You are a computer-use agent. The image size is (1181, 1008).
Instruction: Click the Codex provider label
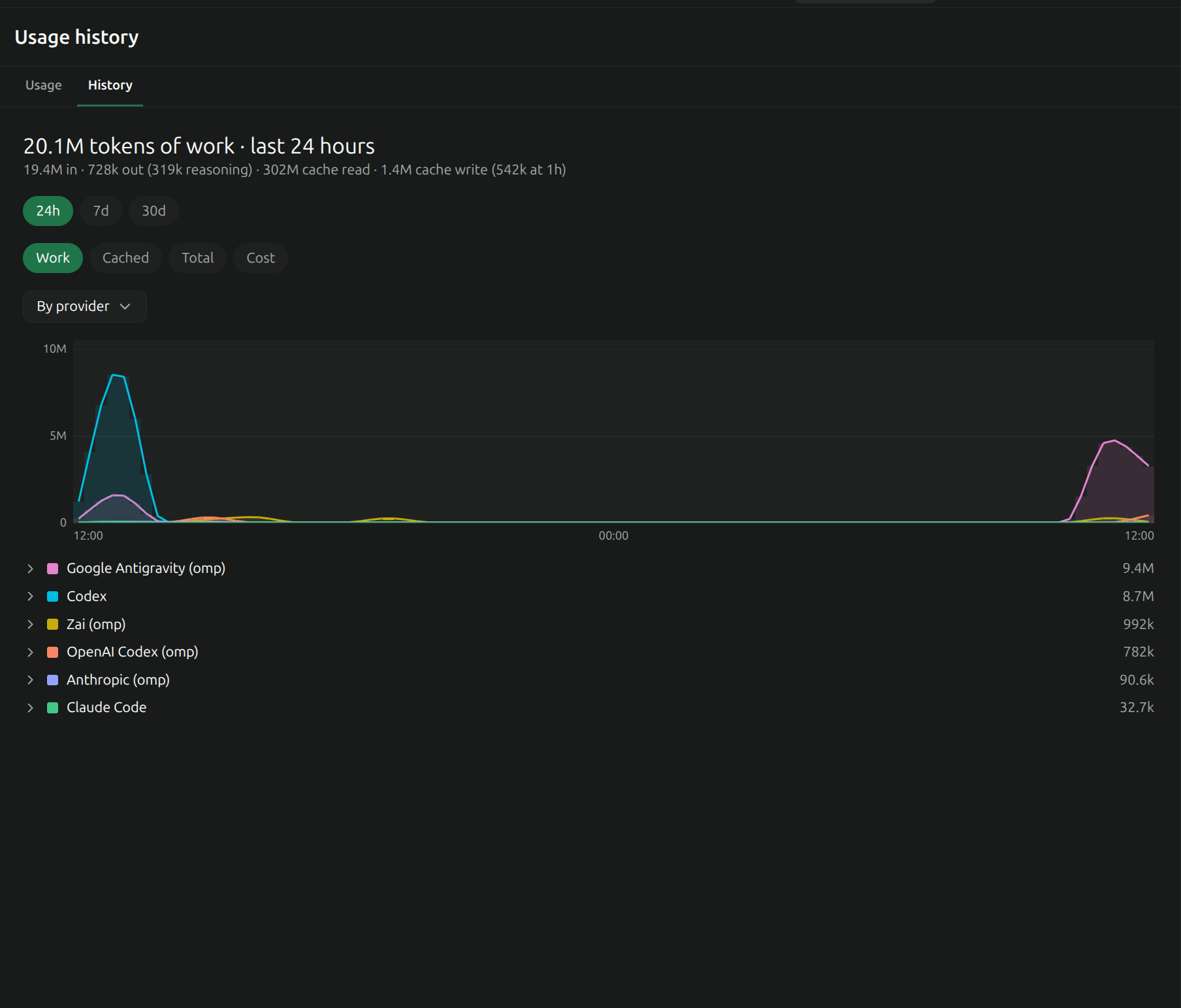coord(86,596)
